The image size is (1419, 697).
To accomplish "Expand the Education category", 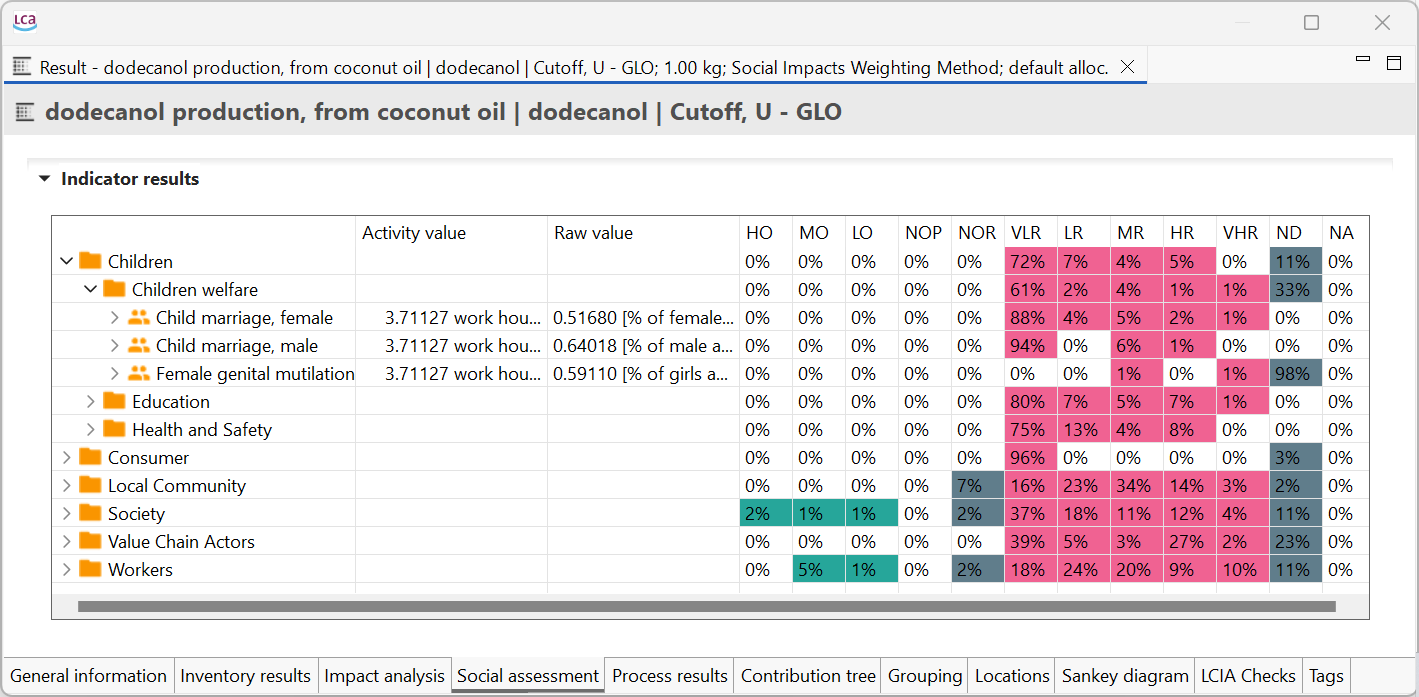I will pyautogui.click(x=91, y=401).
